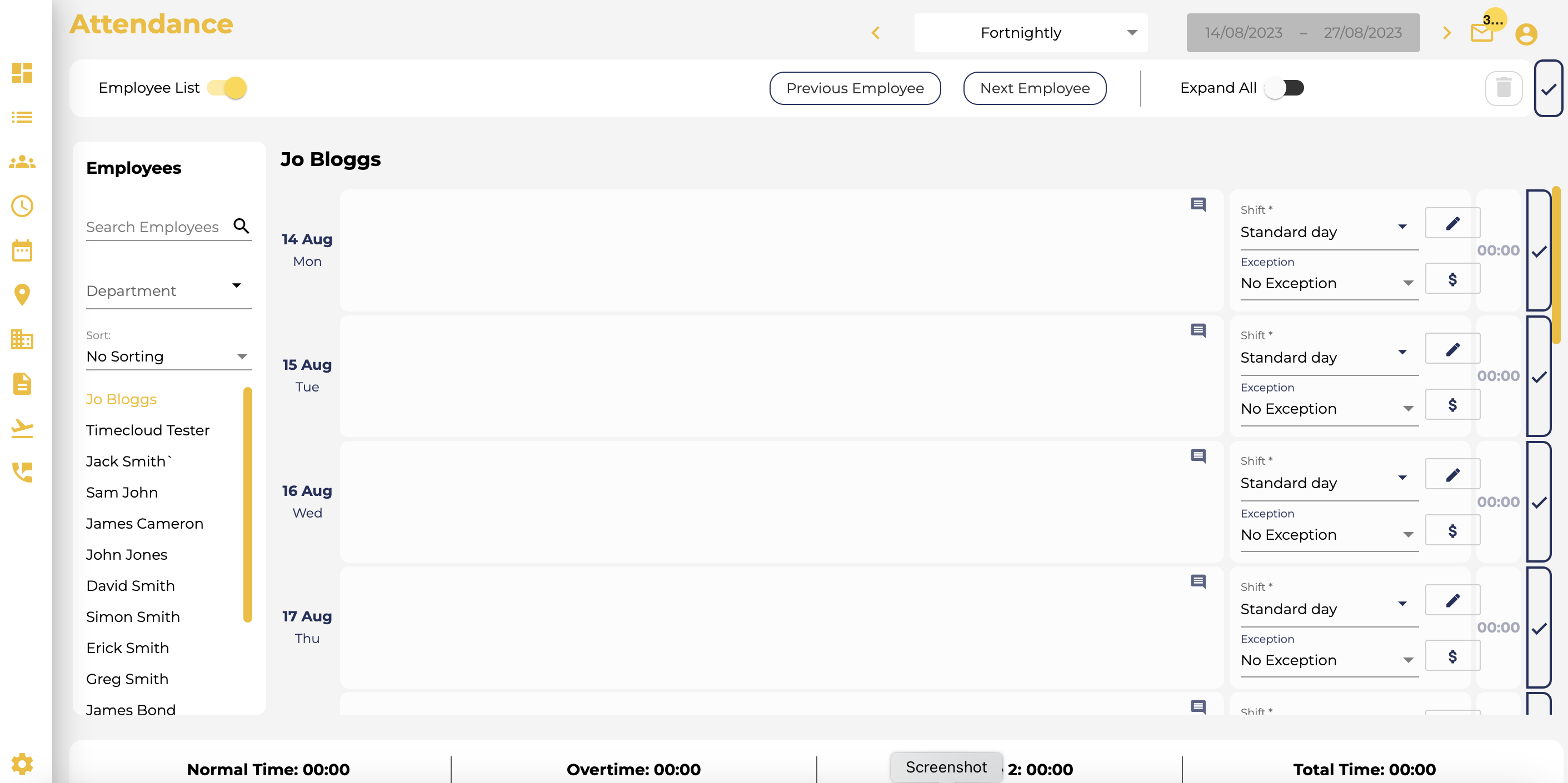Screen dimensions: 1568x783
Task: Open the dollar pay icon for 16 Aug
Action: [1453, 530]
